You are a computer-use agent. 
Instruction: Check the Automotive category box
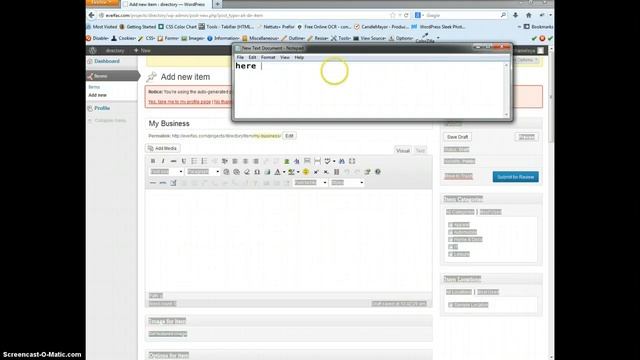pyautogui.click(x=451, y=232)
